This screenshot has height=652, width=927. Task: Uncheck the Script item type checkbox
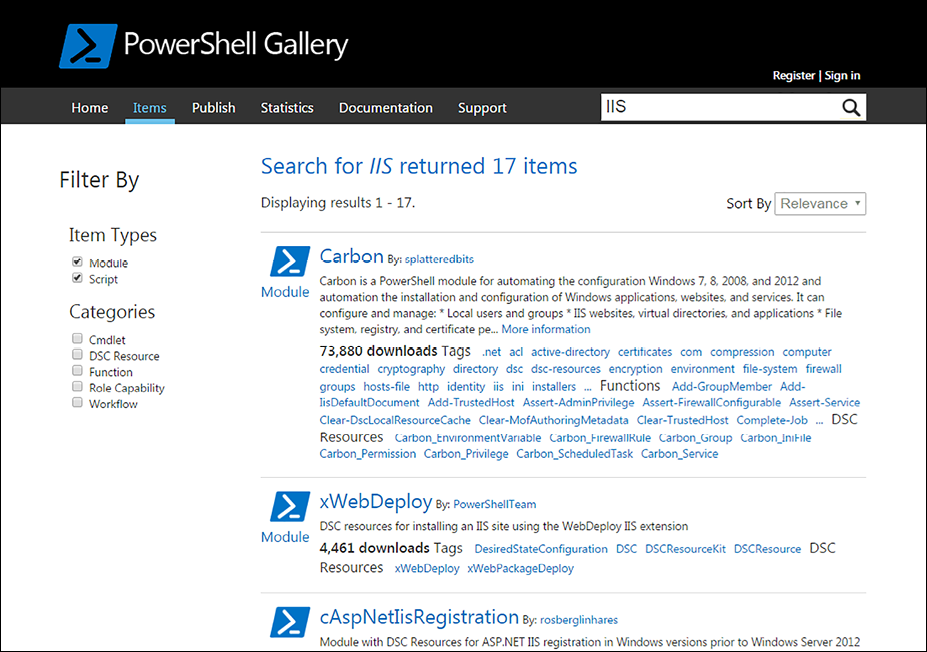click(x=77, y=278)
